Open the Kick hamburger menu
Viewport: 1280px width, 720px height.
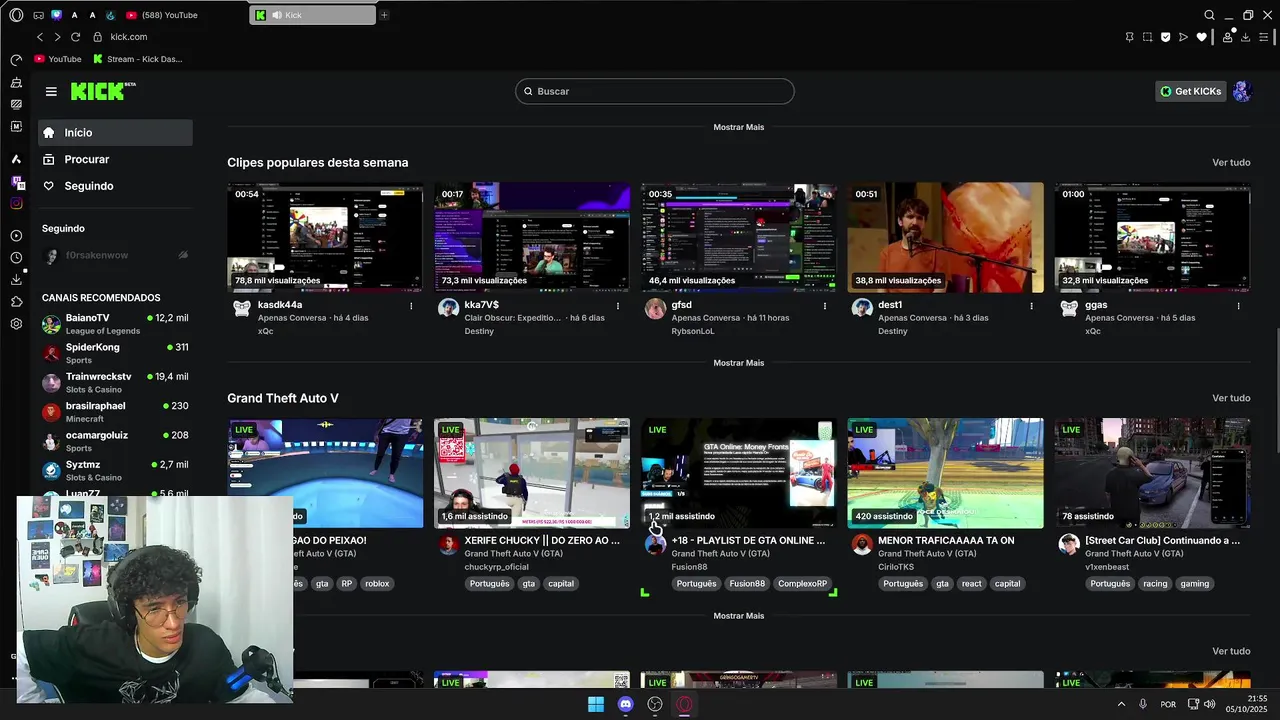point(51,91)
